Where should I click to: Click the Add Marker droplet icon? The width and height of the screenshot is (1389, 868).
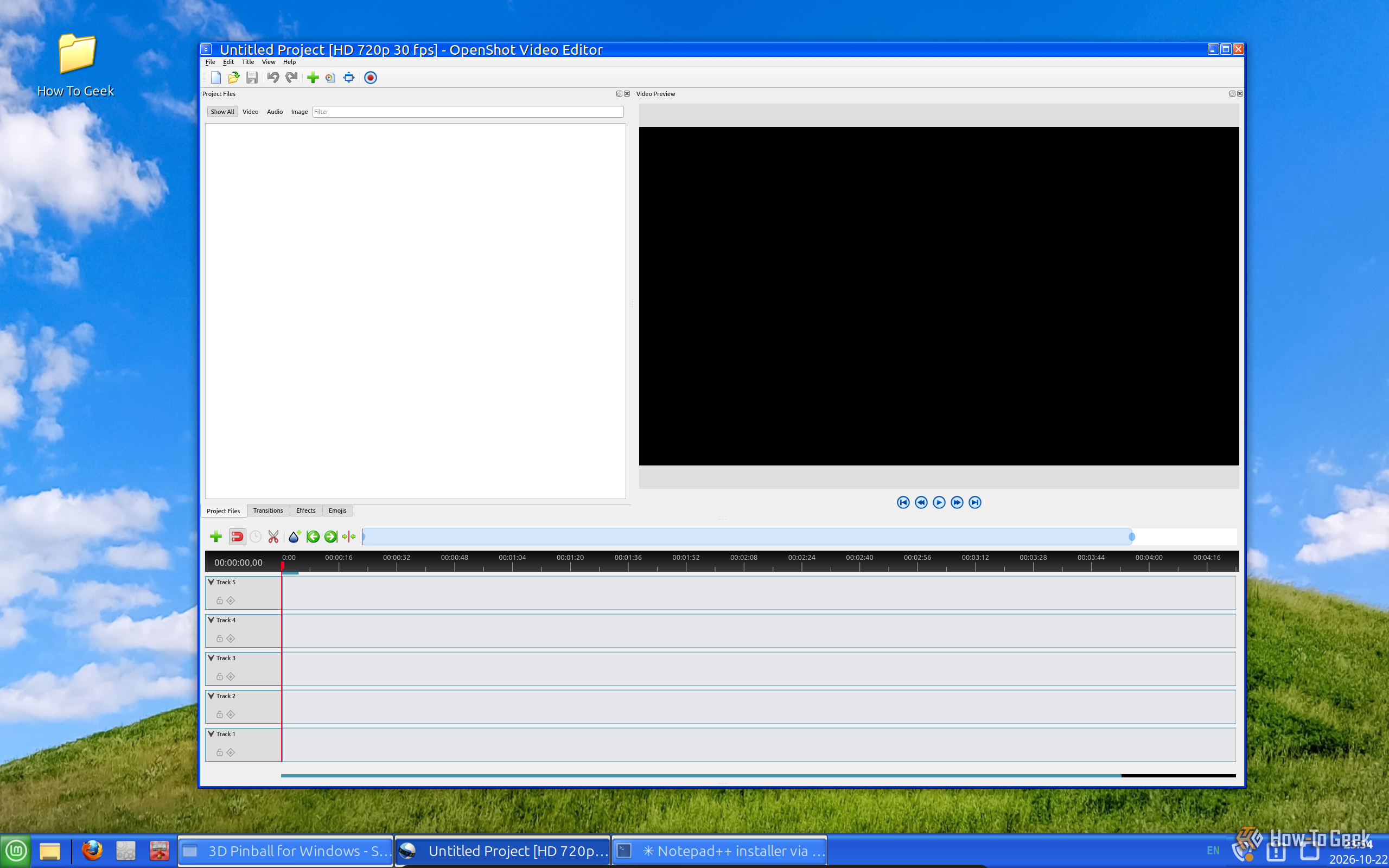[295, 537]
